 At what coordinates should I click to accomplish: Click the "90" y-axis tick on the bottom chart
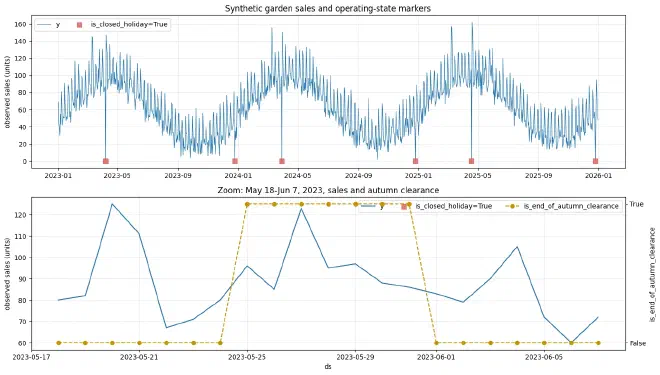click(x=22, y=279)
